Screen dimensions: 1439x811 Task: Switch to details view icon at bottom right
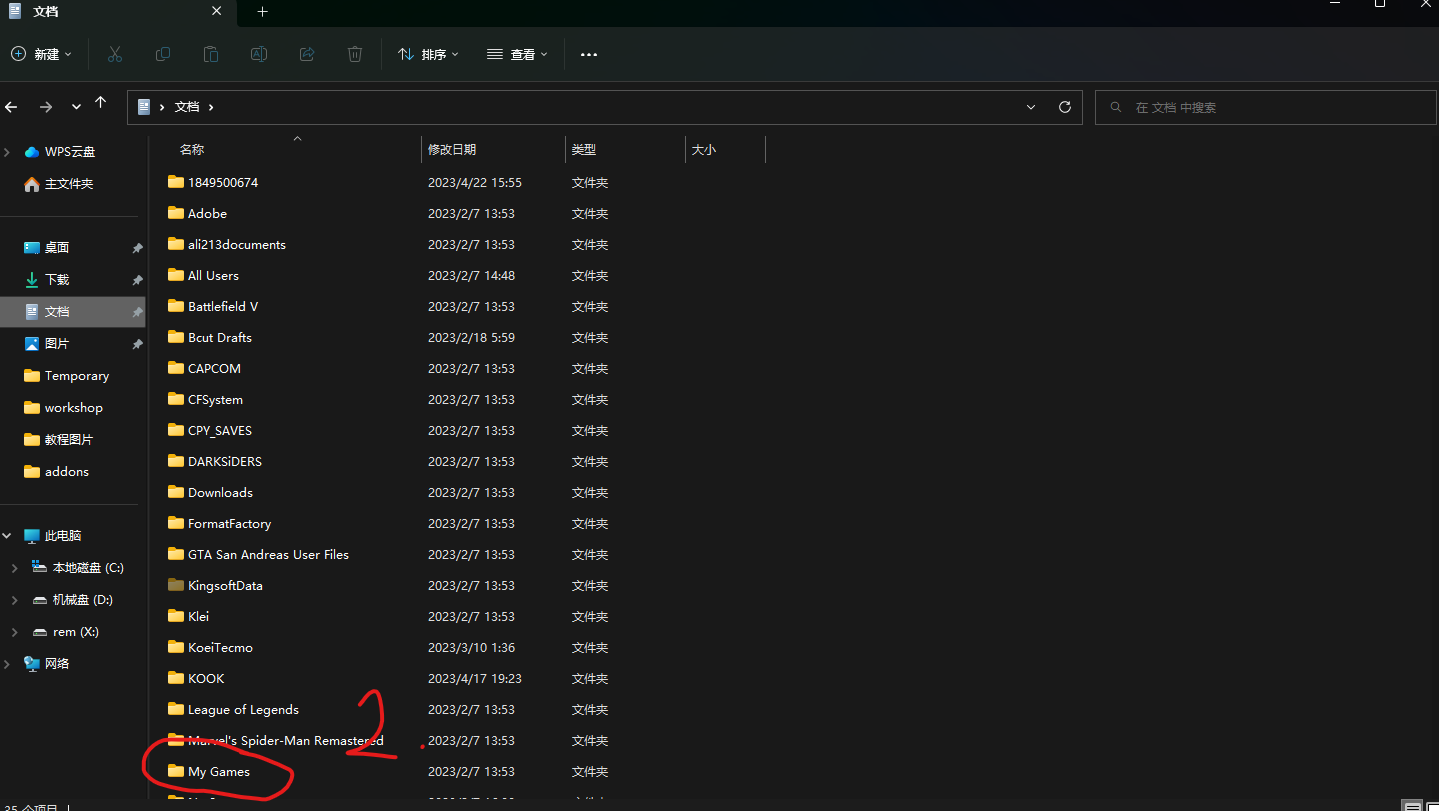[1411, 806]
